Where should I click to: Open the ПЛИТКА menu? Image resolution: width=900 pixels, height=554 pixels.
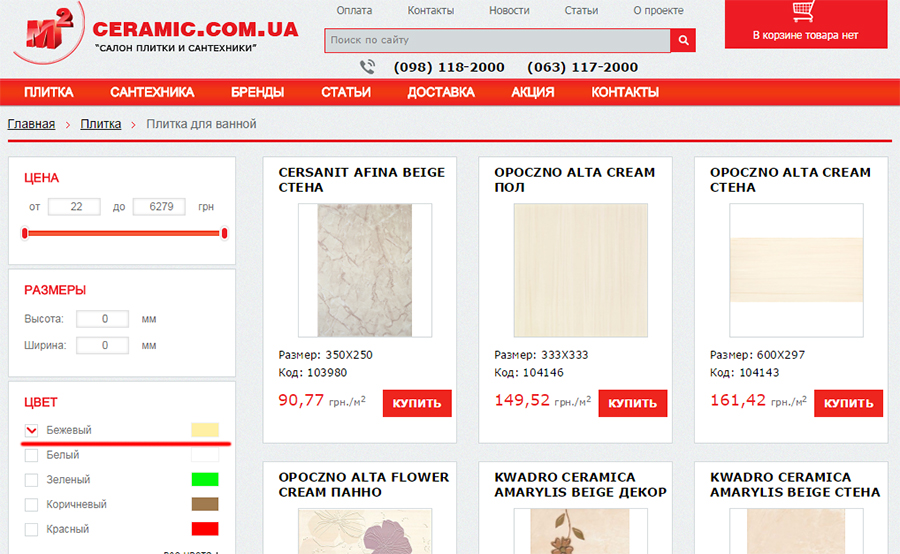[49, 92]
